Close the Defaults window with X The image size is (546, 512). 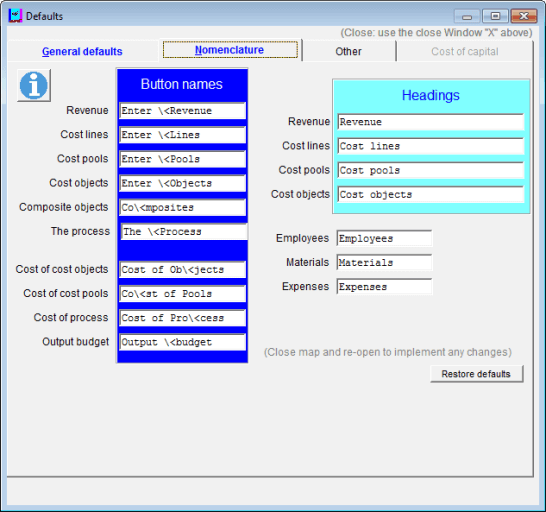click(524, 16)
